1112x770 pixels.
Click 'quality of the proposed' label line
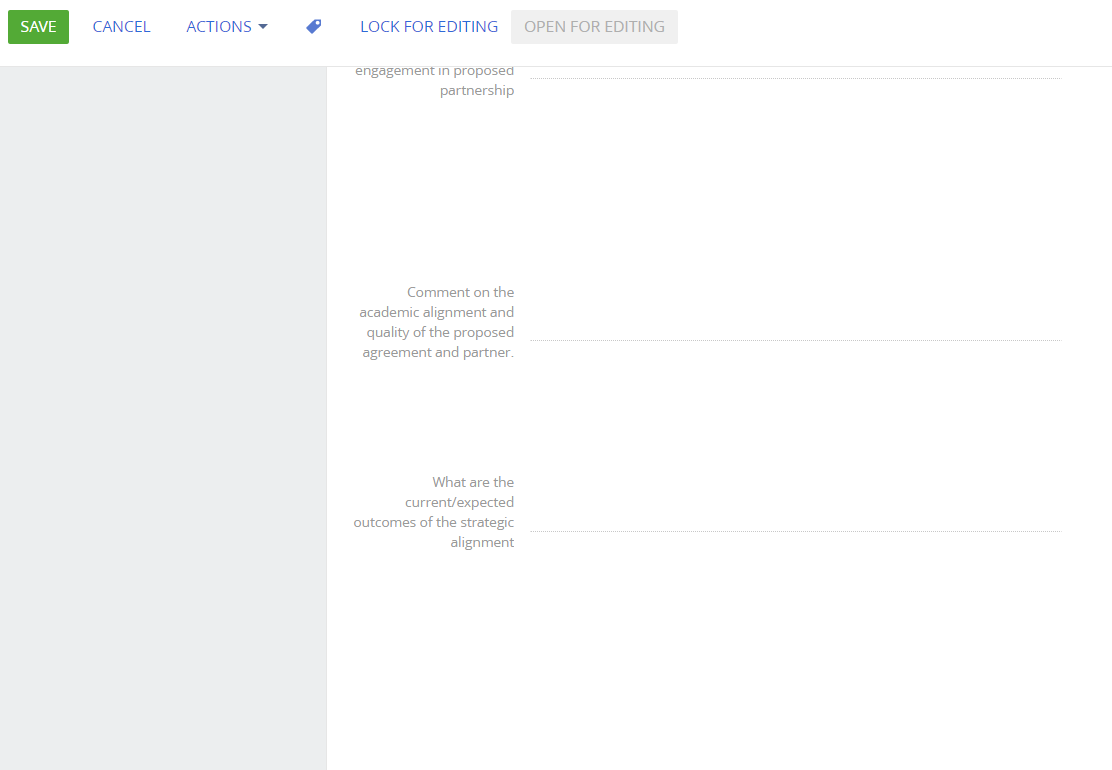point(440,333)
